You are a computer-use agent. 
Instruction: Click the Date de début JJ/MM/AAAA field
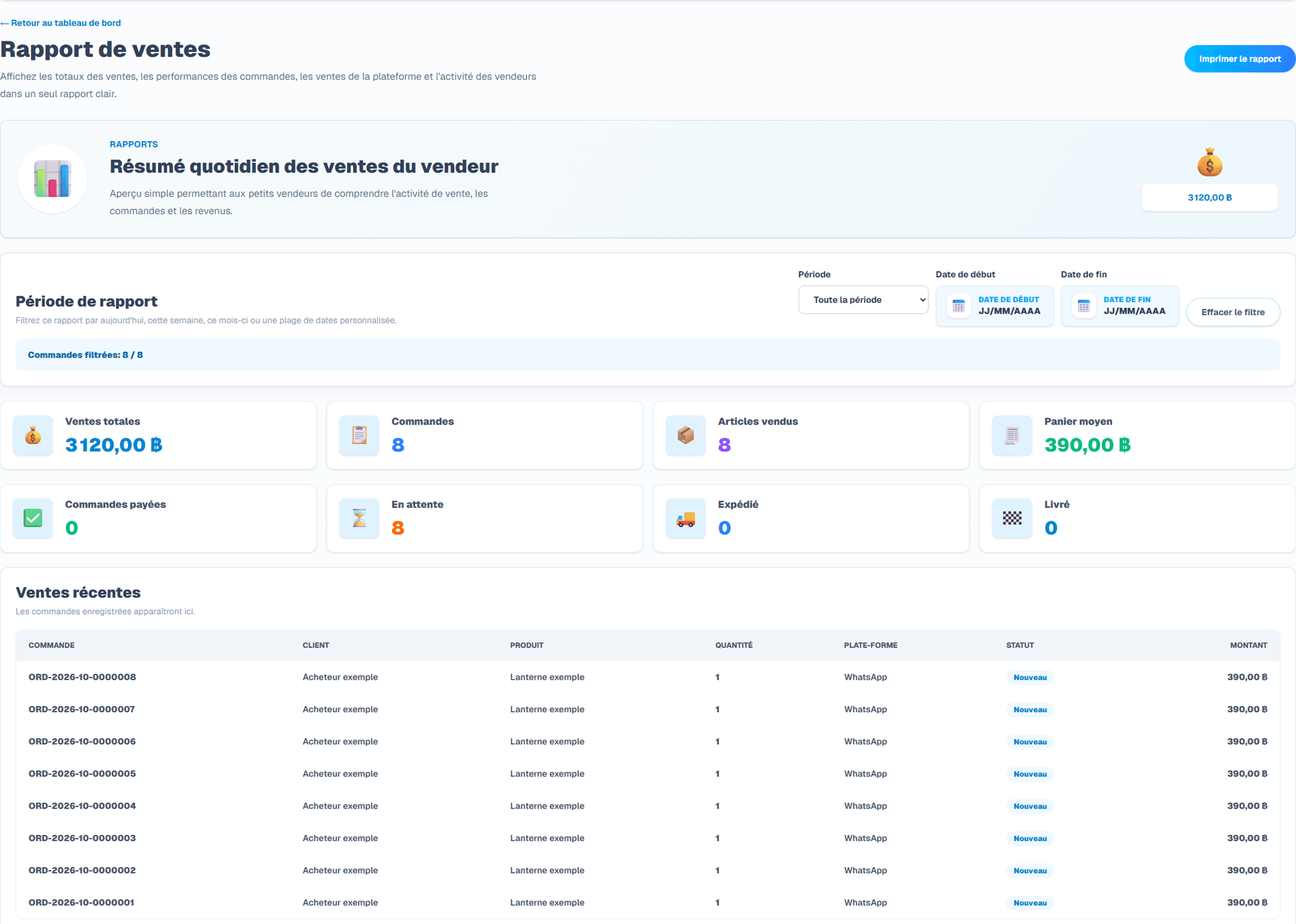tap(994, 306)
